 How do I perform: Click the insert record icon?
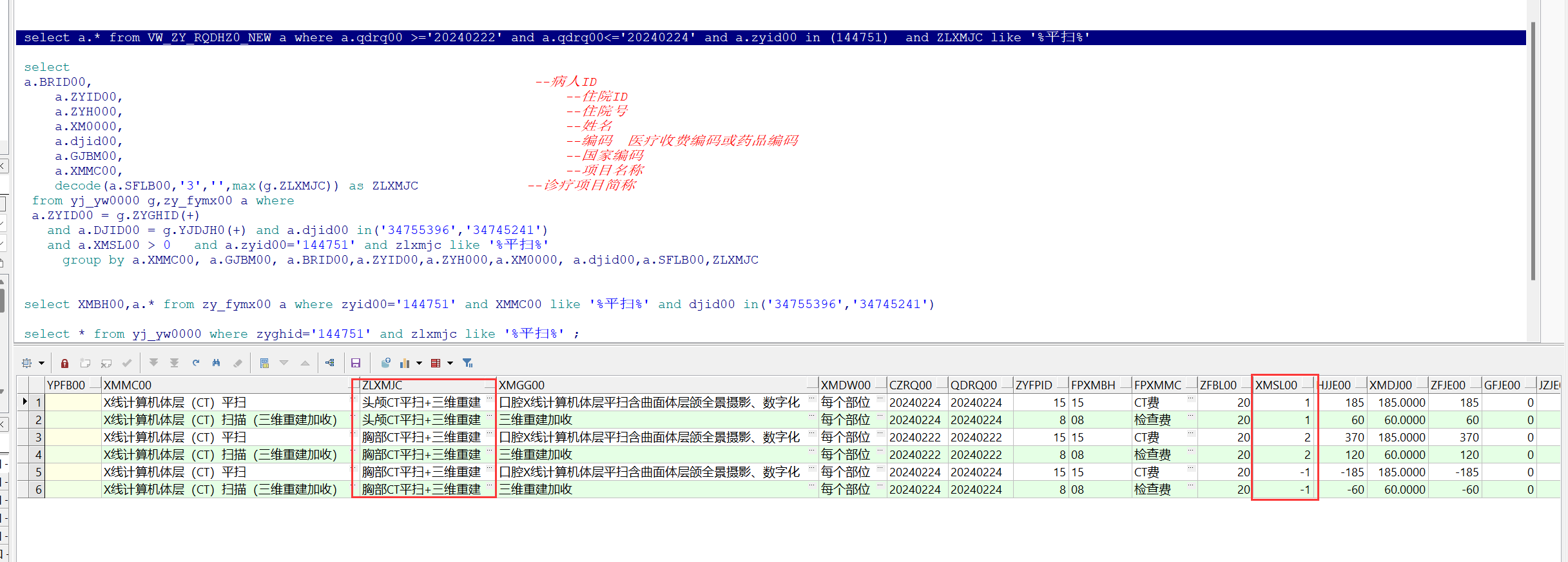(85, 363)
